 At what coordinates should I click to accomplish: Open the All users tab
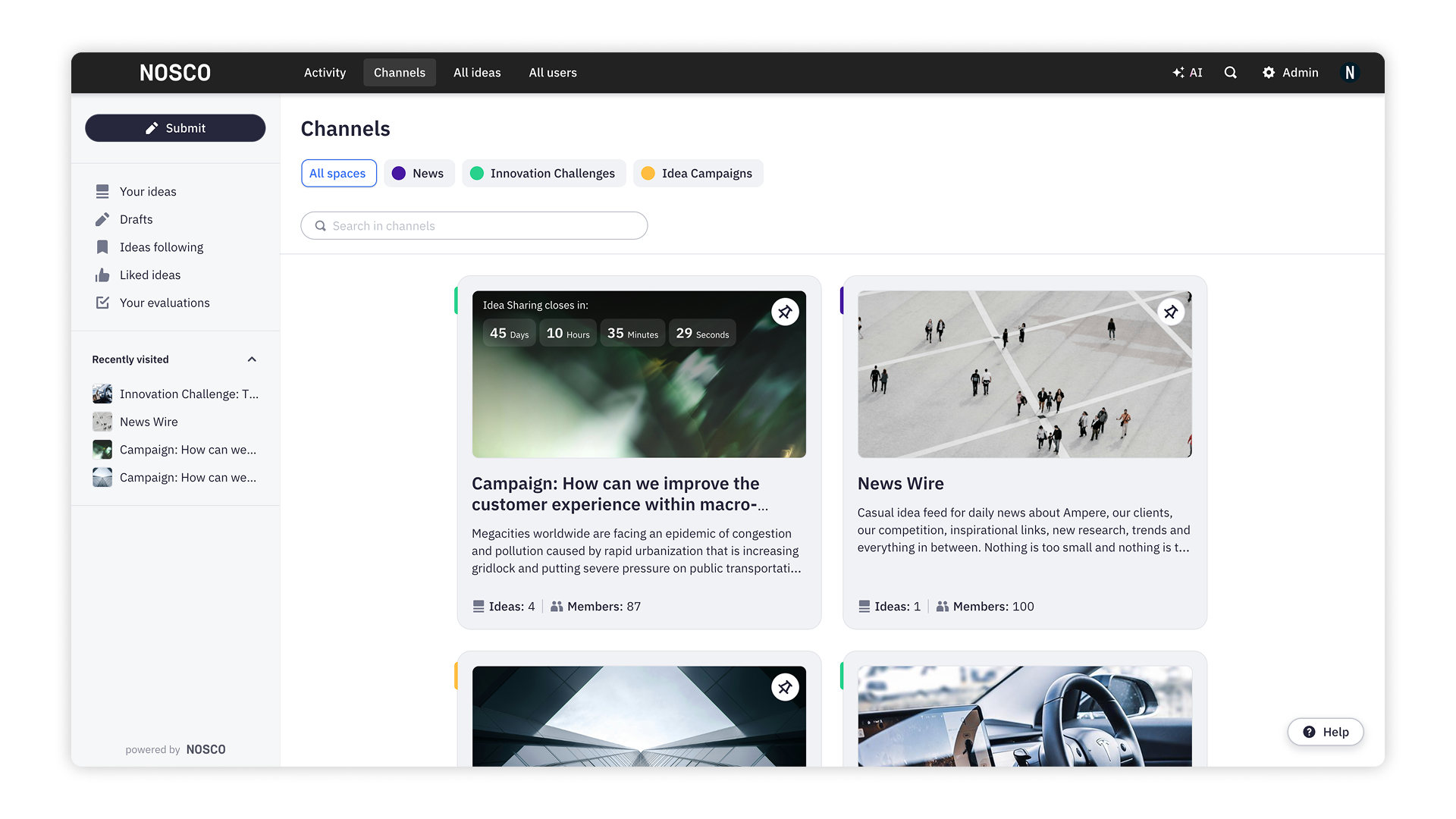pyautogui.click(x=553, y=73)
